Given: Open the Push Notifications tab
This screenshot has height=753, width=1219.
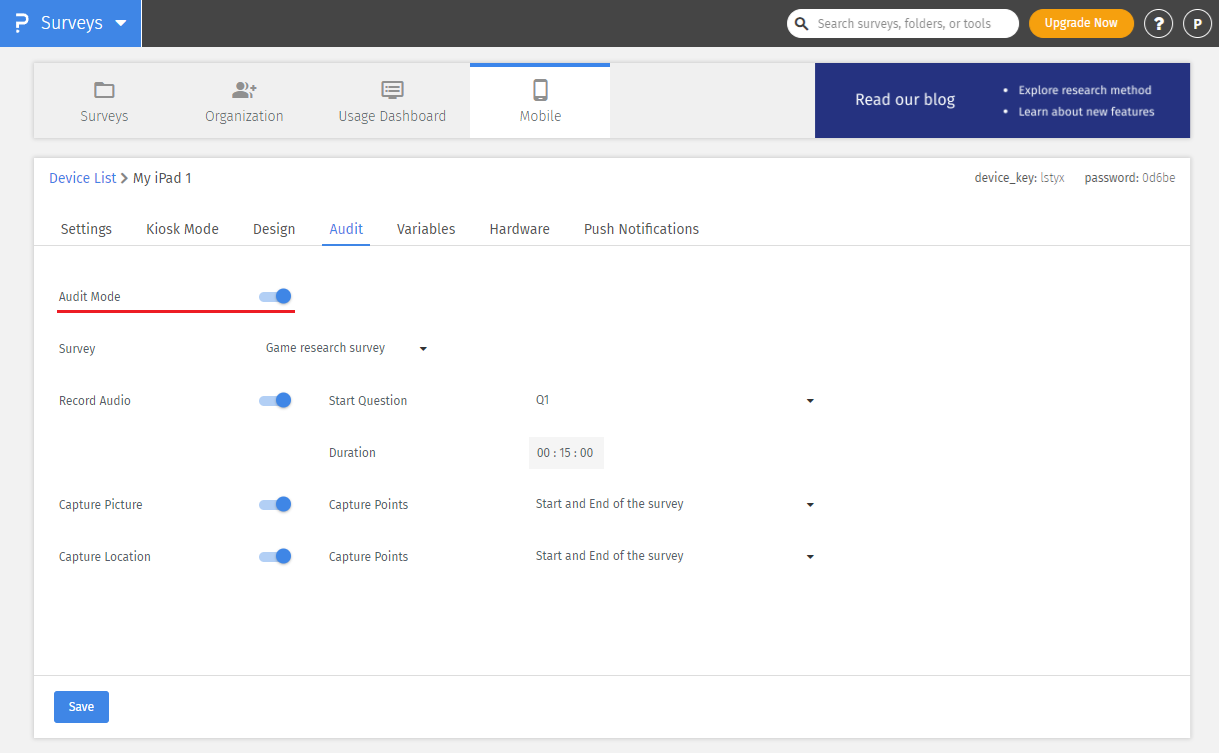Looking at the screenshot, I should (641, 229).
